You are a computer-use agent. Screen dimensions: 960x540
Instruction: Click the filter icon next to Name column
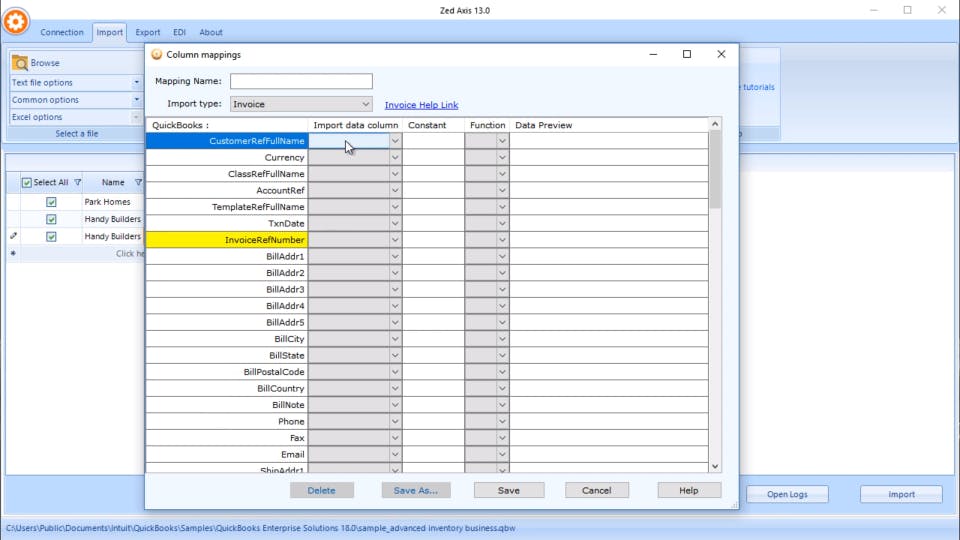(x=138, y=182)
